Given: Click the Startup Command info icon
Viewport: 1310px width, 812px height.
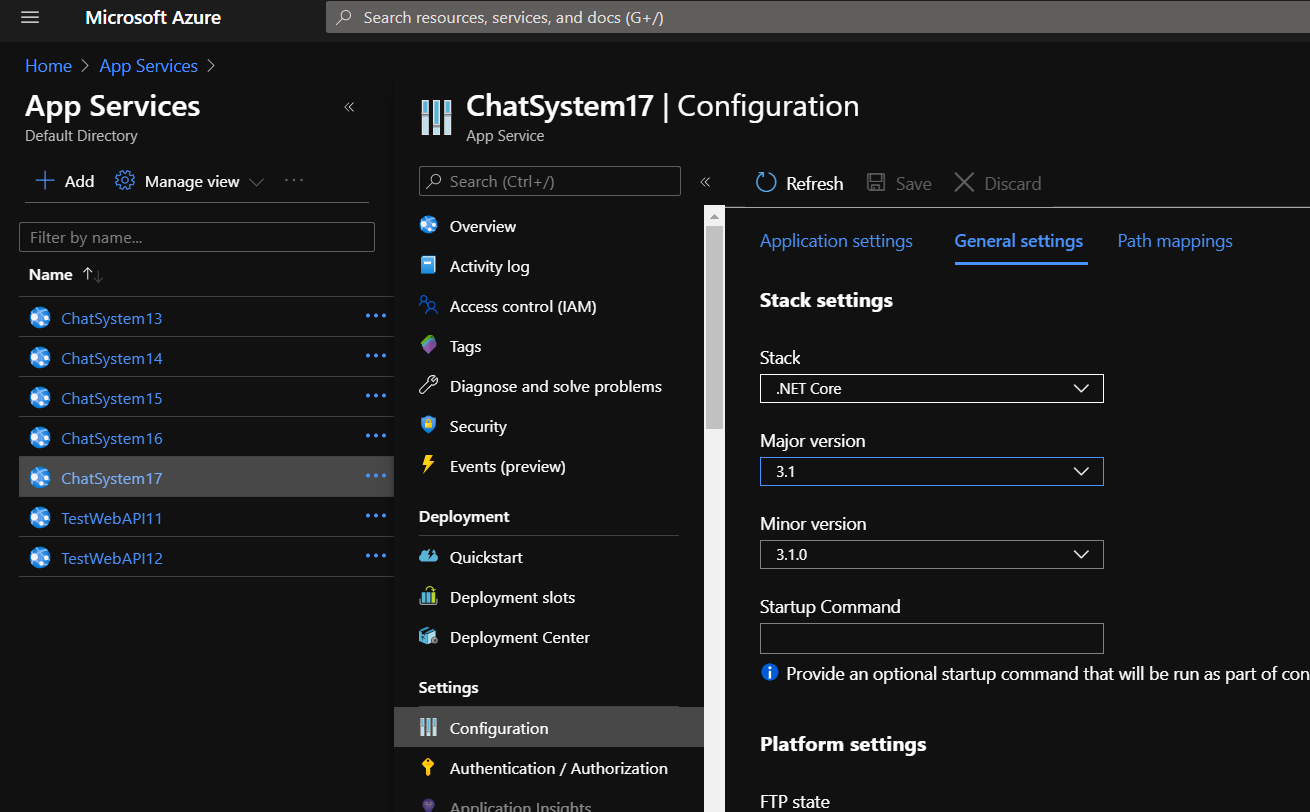Looking at the screenshot, I should click(769, 673).
